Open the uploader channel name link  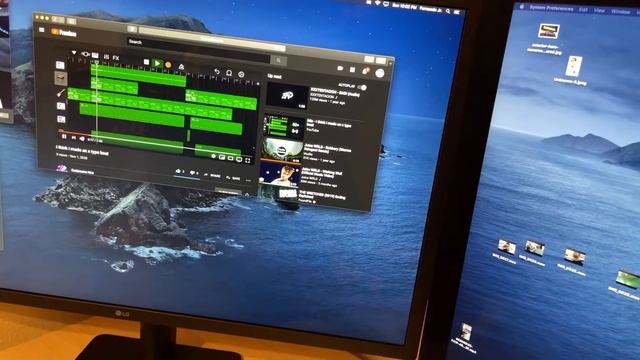pos(83,171)
